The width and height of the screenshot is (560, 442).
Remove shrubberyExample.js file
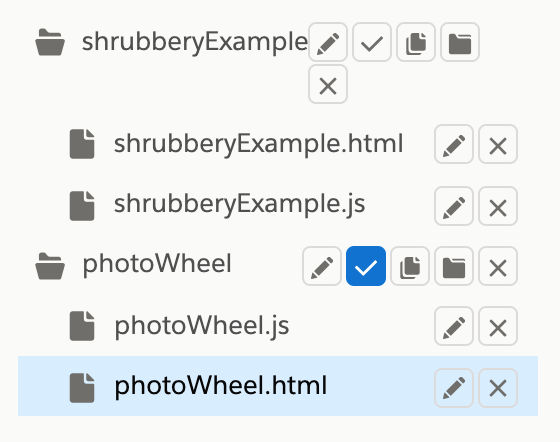coord(498,206)
